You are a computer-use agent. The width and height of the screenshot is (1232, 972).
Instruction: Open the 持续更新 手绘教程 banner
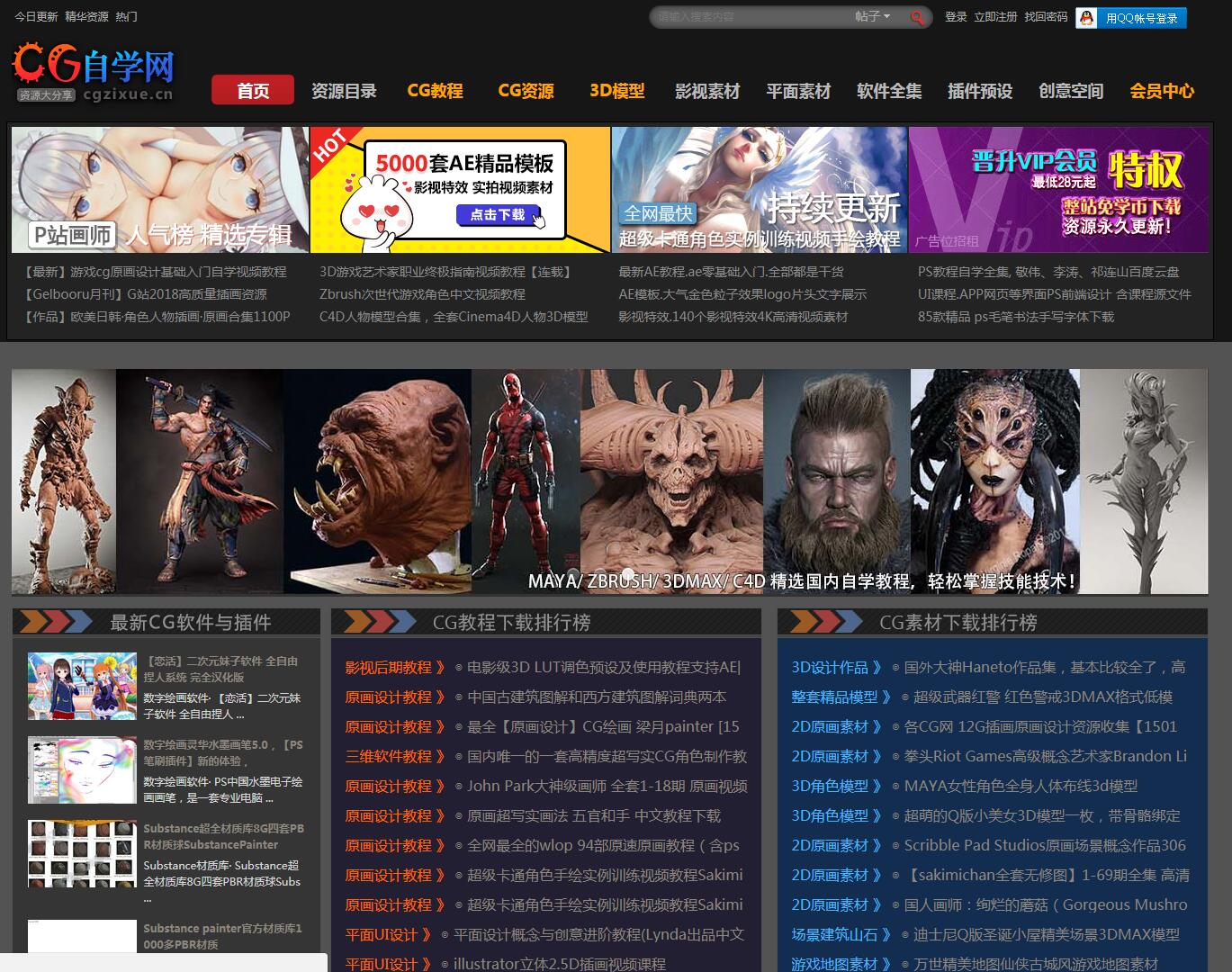(x=760, y=190)
